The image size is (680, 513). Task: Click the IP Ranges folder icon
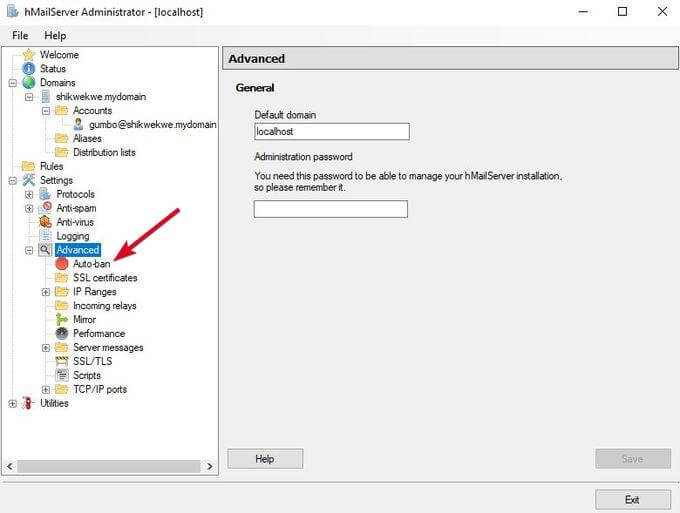click(62, 291)
